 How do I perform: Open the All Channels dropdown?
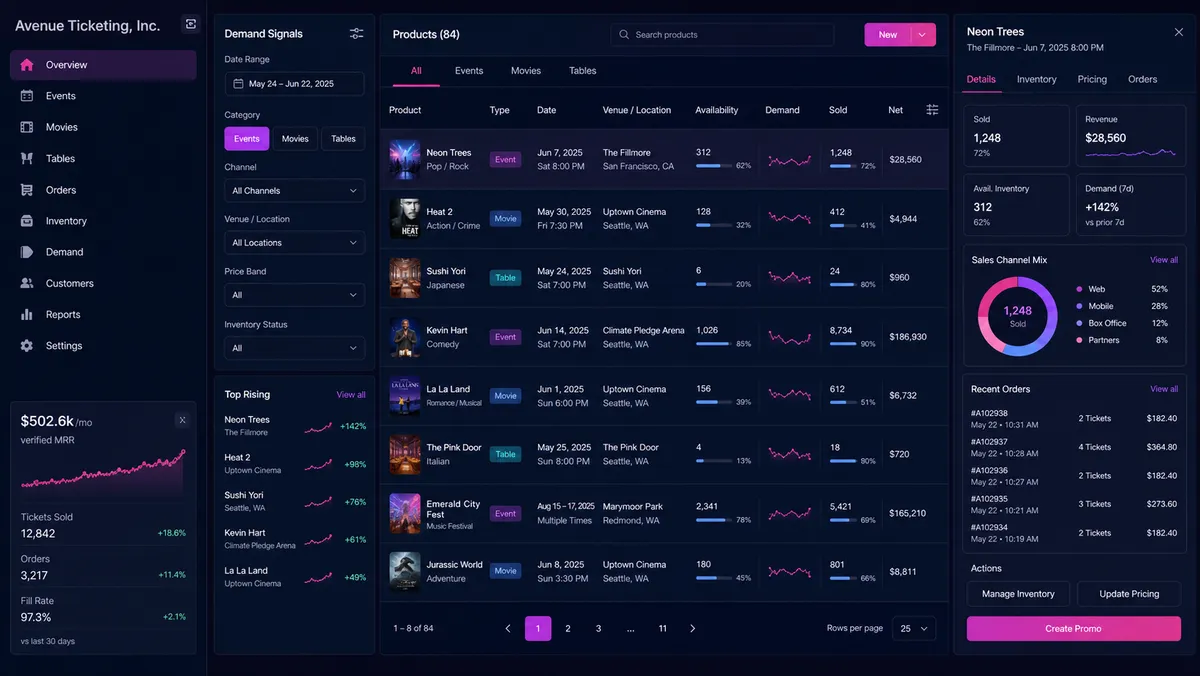click(x=295, y=191)
